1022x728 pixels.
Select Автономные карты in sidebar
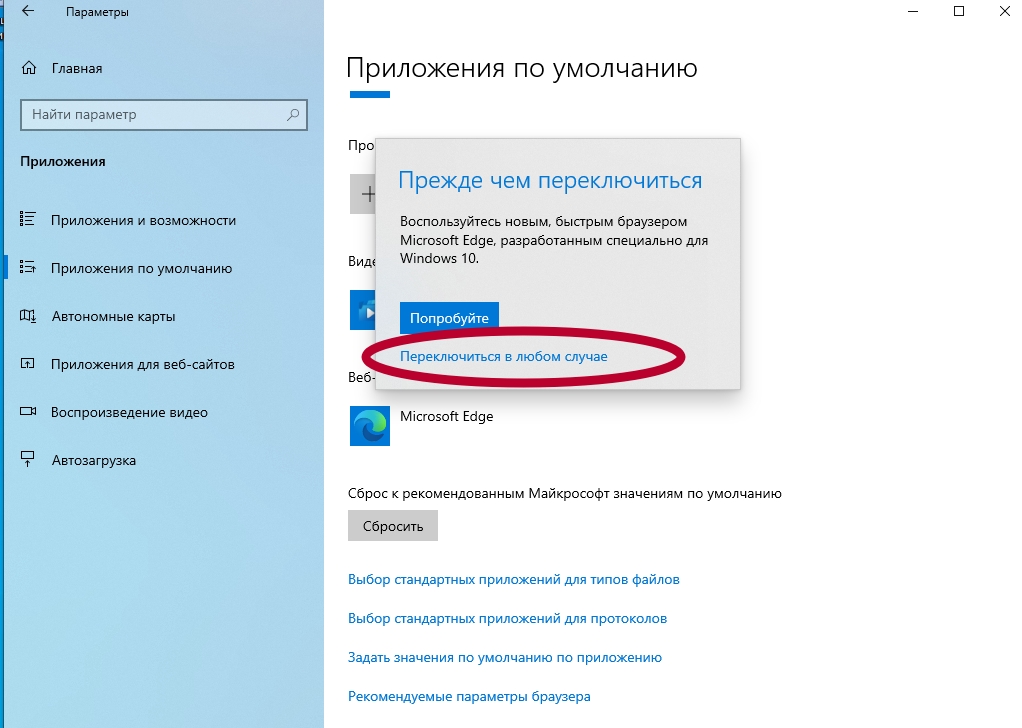coord(113,316)
